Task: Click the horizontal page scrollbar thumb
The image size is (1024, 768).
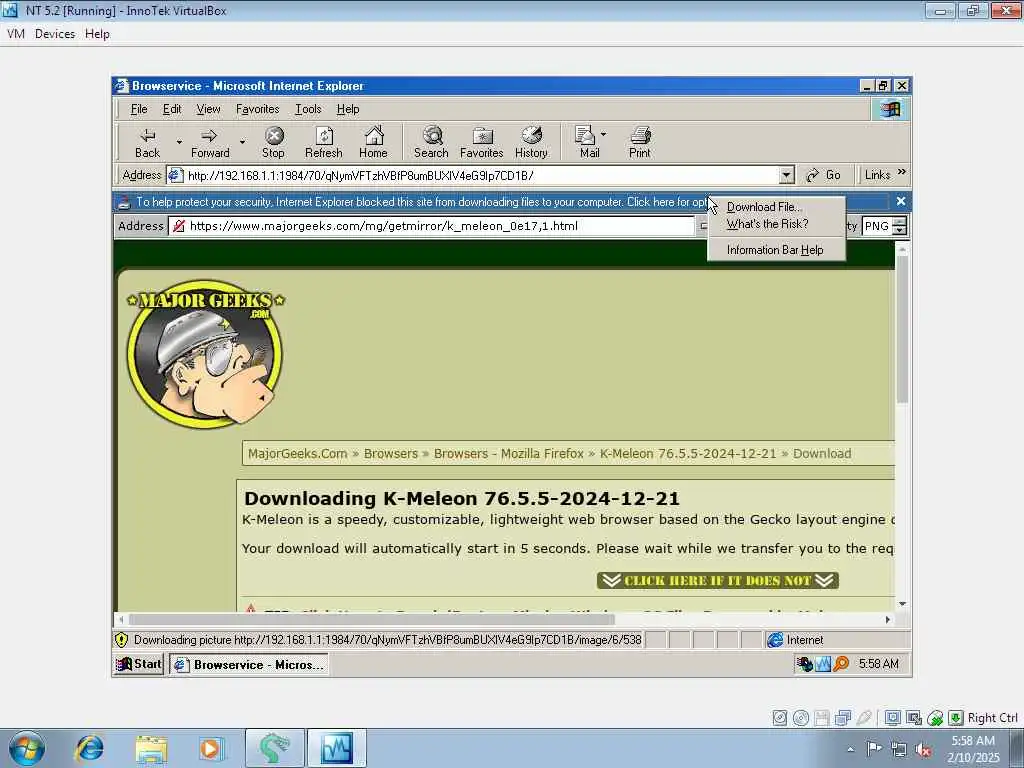Action: click(x=371, y=619)
